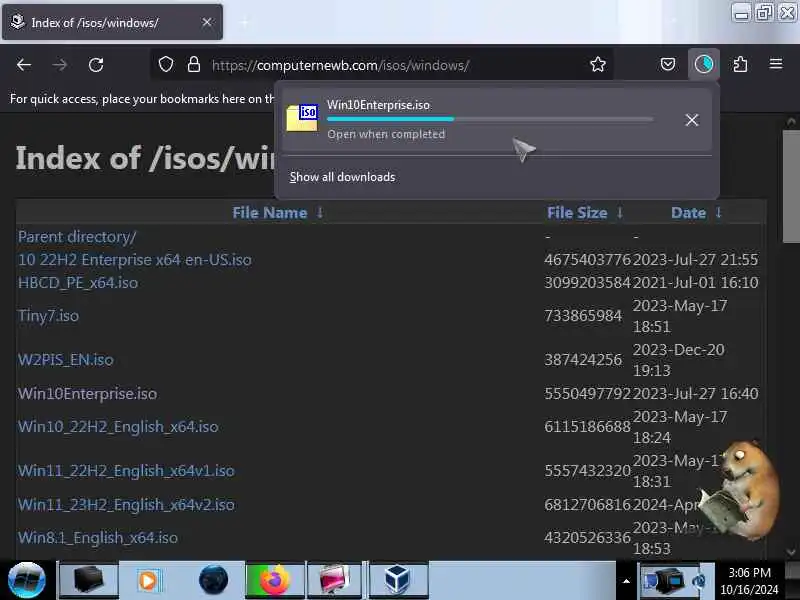Launch the media player taskbar icon
Viewport: 800px width, 600px height.
(x=148, y=580)
